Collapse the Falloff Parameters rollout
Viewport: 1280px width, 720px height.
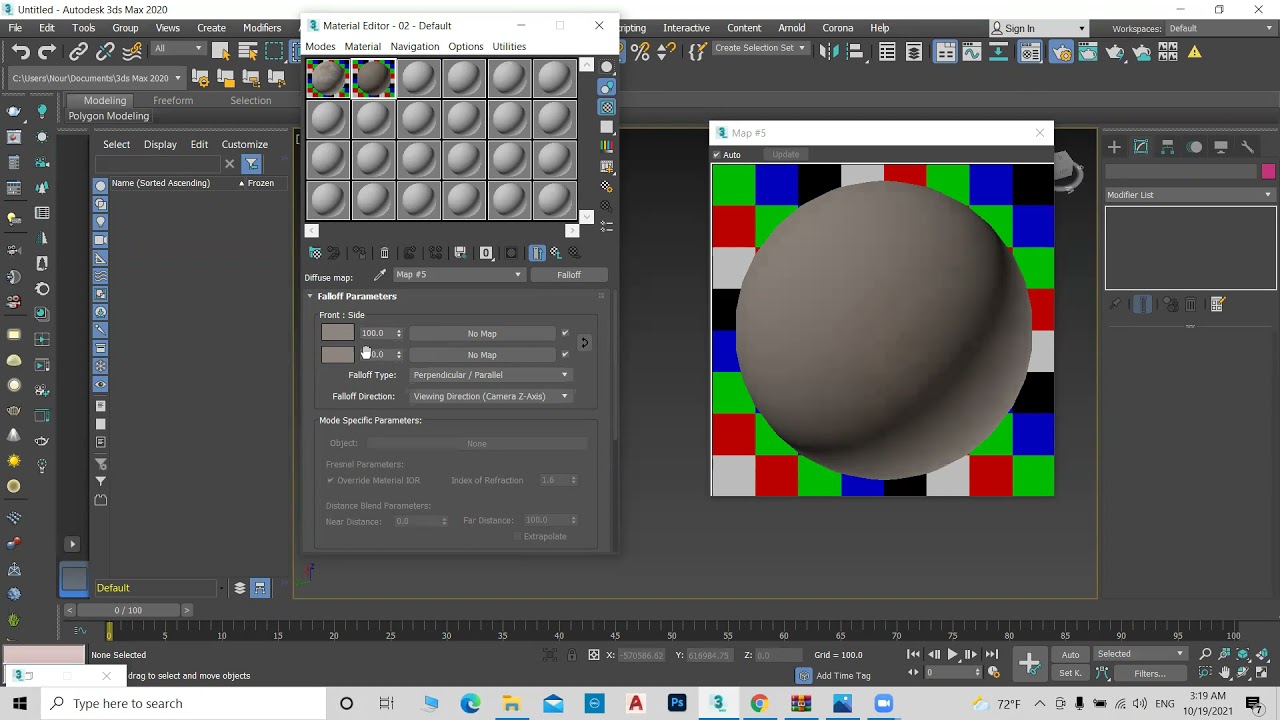click(x=310, y=297)
